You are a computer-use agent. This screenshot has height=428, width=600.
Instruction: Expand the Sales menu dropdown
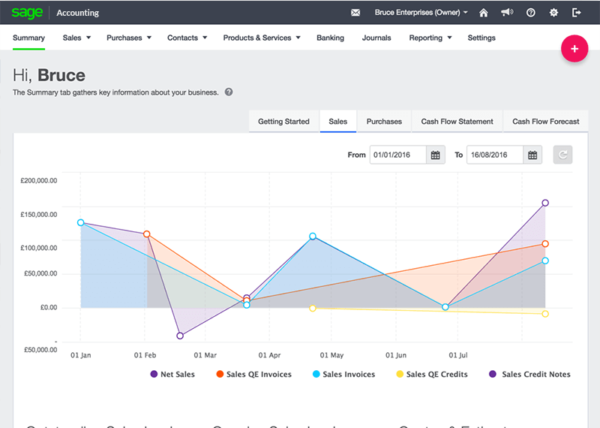click(x=77, y=37)
